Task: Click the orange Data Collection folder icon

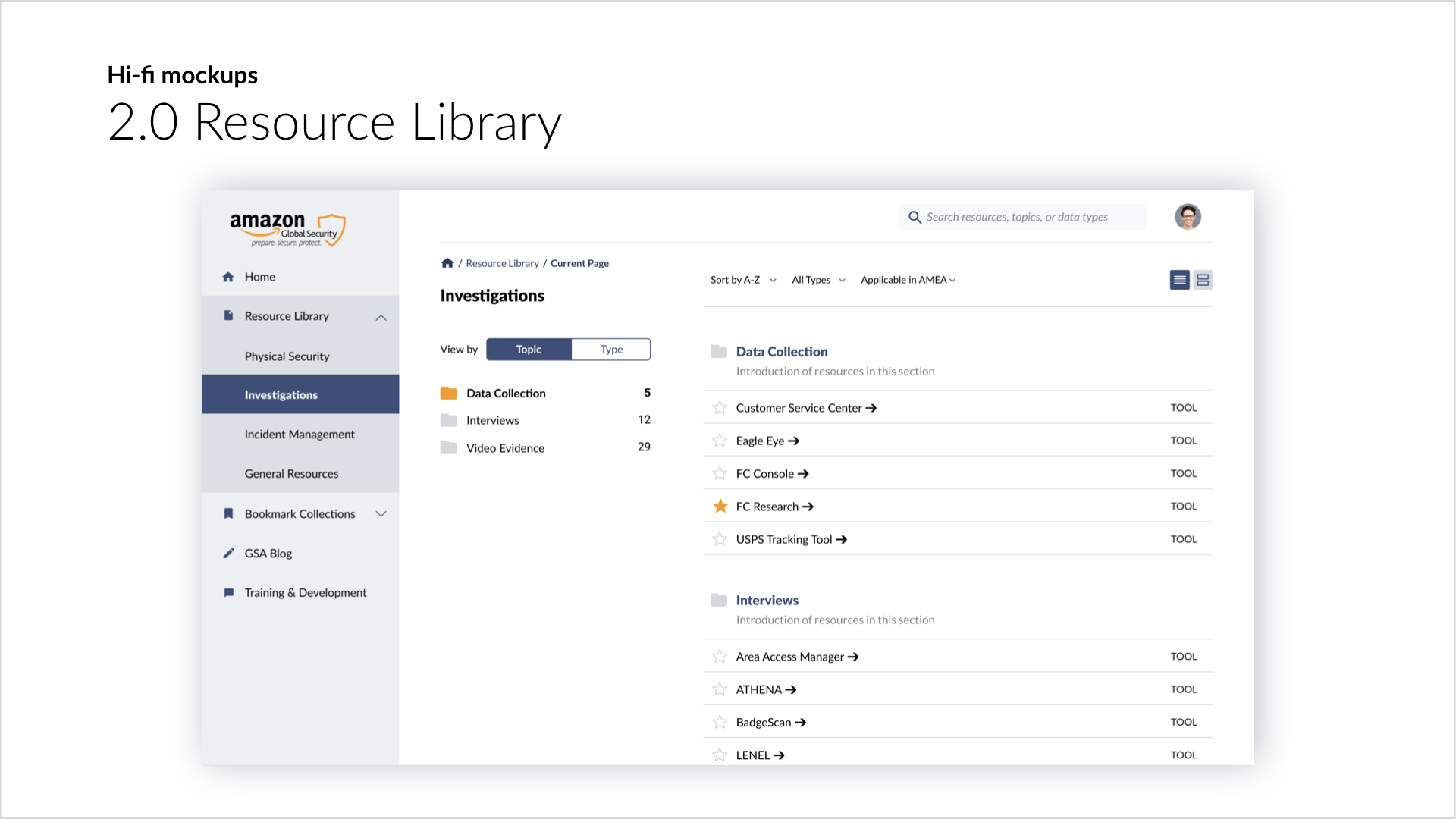Action: pos(449,393)
